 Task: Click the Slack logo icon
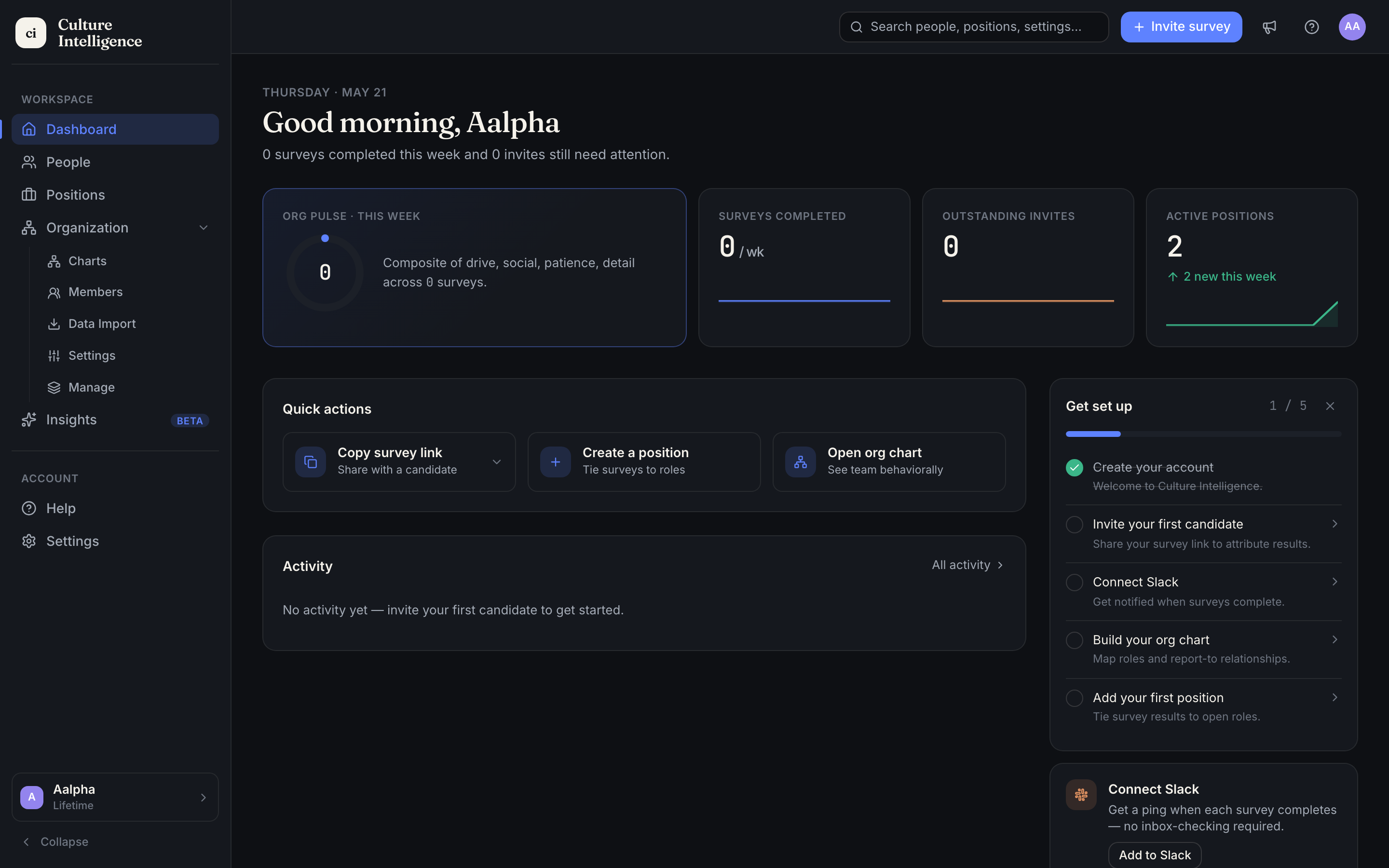pyautogui.click(x=1081, y=795)
